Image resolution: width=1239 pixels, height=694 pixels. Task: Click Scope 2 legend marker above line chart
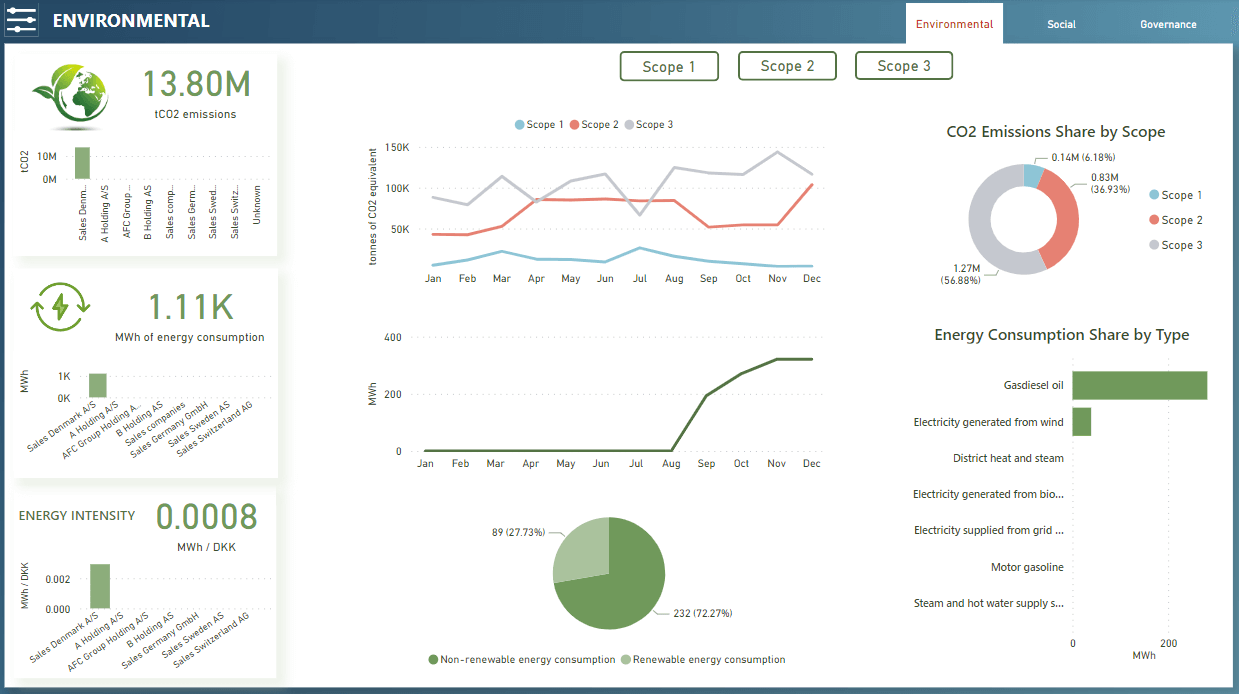[575, 125]
